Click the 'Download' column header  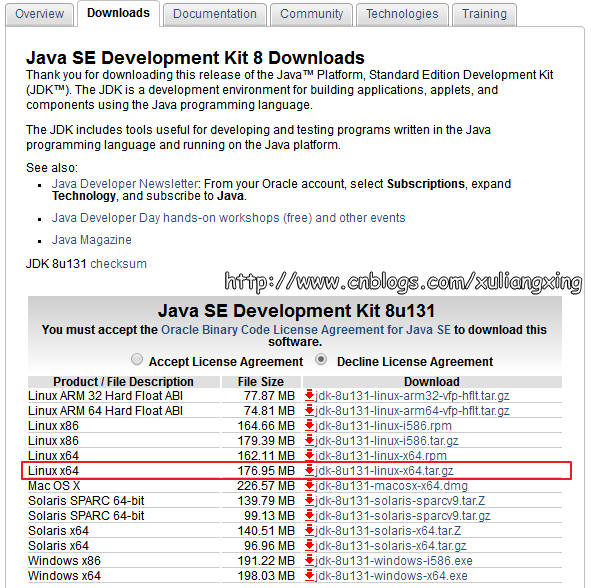[432, 381]
